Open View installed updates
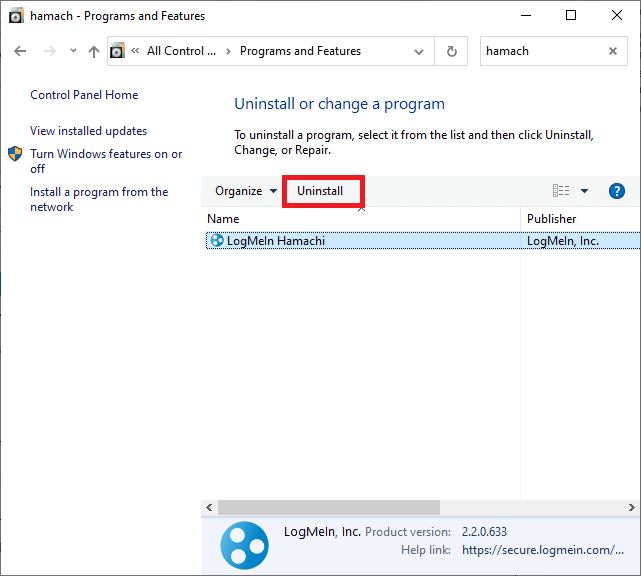This screenshot has height=576, width=641. 88,131
